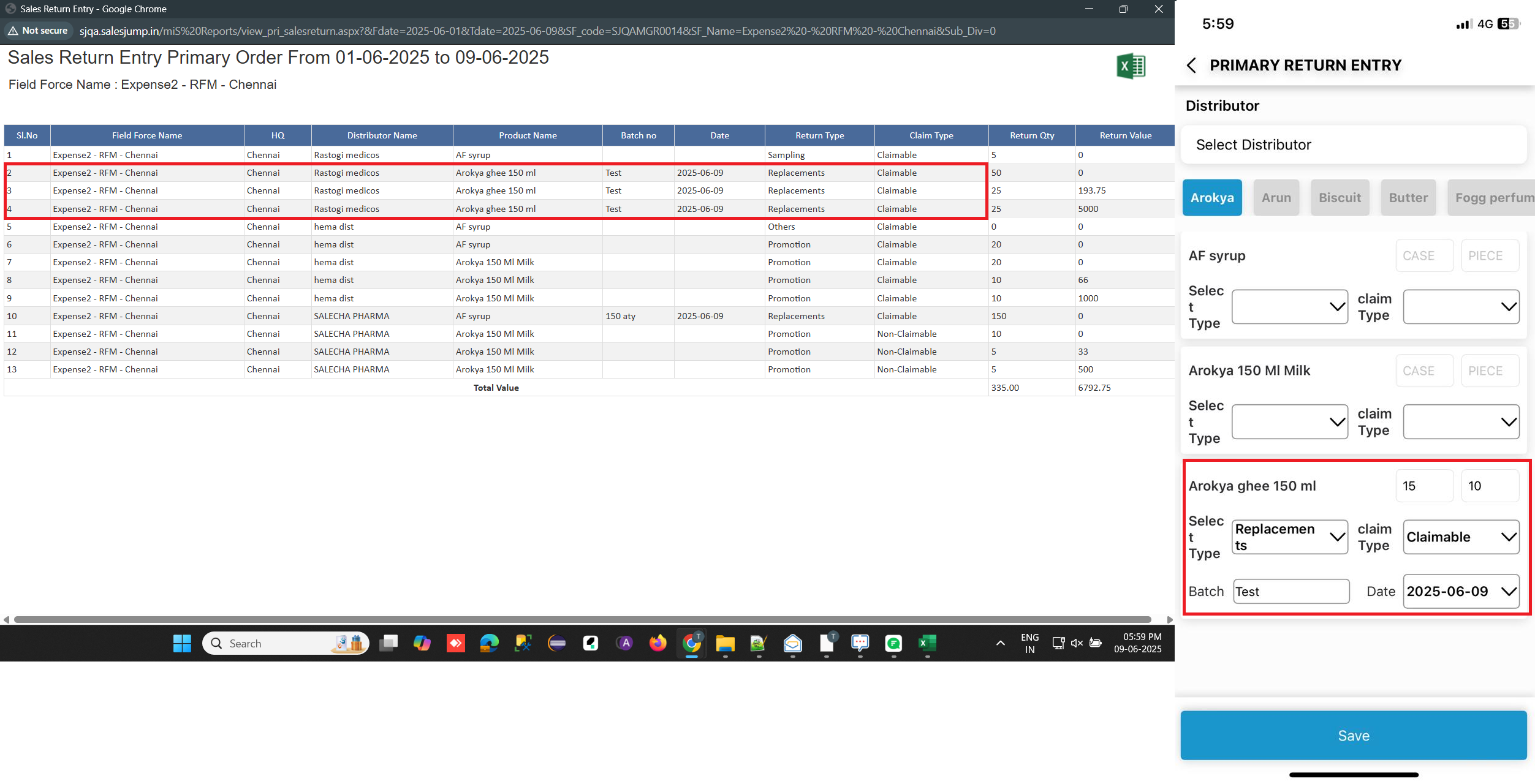Screen dimensions: 1535x784
Task: Select the Biscuit category tab
Action: [x=1340, y=198]
